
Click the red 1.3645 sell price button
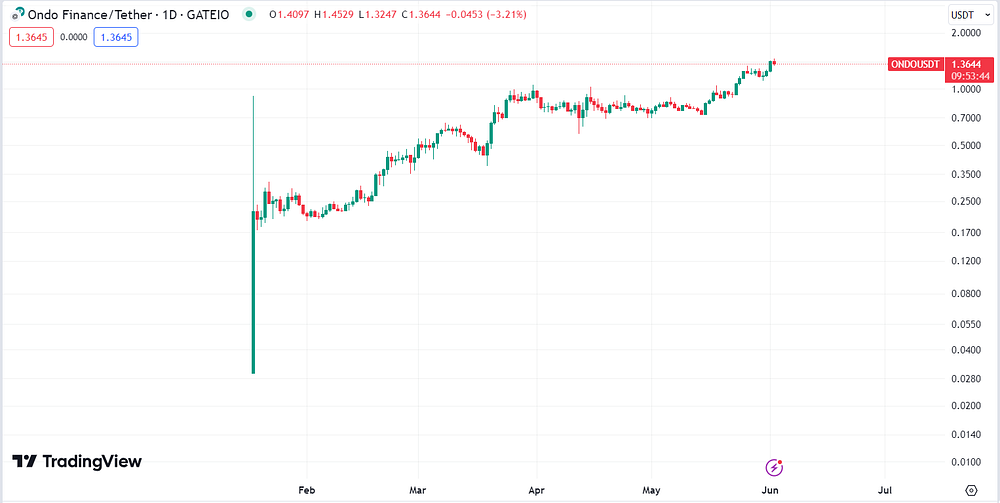31,37
